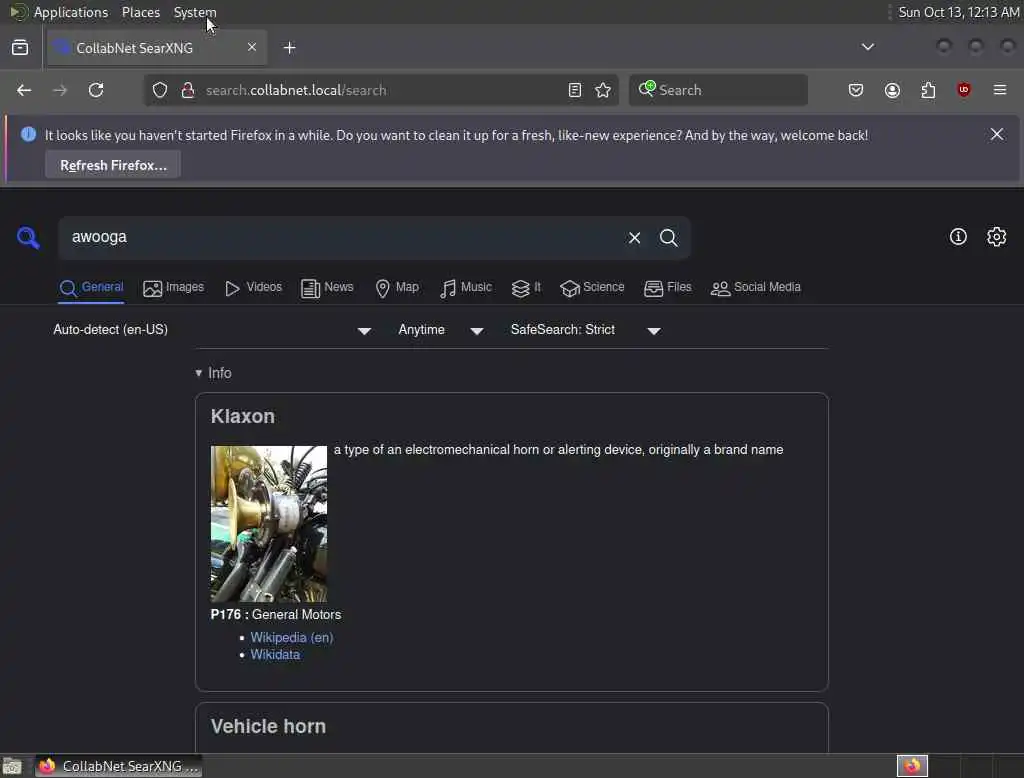Open the Anytime time range dropdown

point(441,330)
